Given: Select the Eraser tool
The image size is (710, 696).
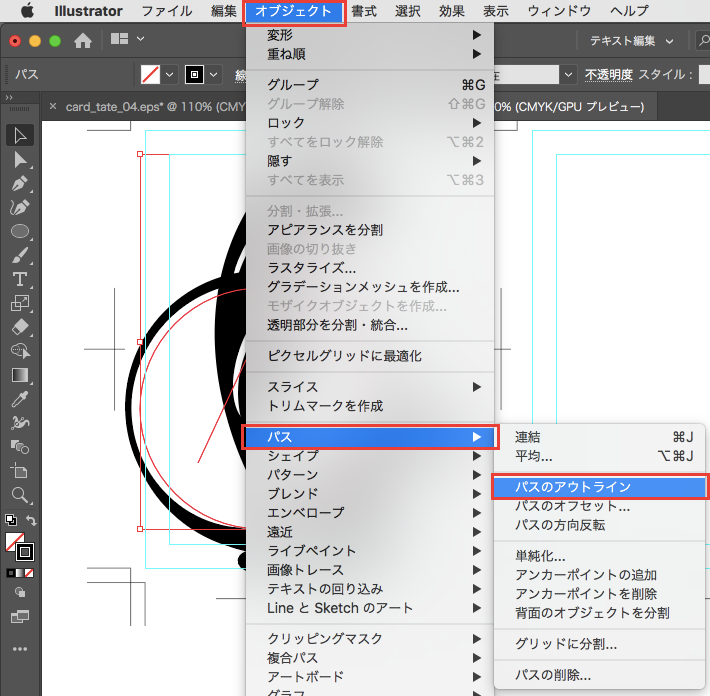Looking at the screenshot, I should 20,326.
